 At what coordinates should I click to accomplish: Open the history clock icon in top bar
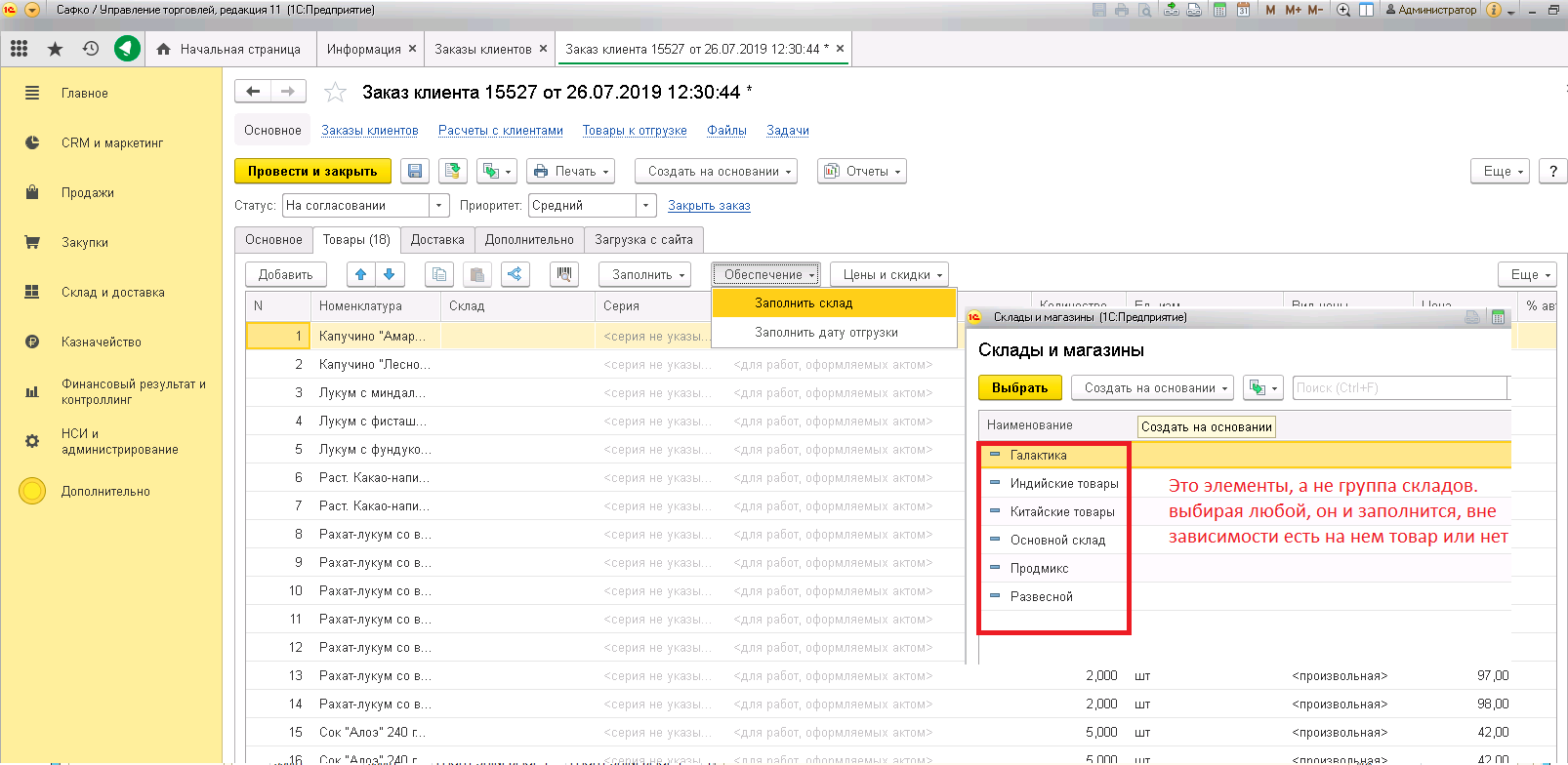coord(91,49)
